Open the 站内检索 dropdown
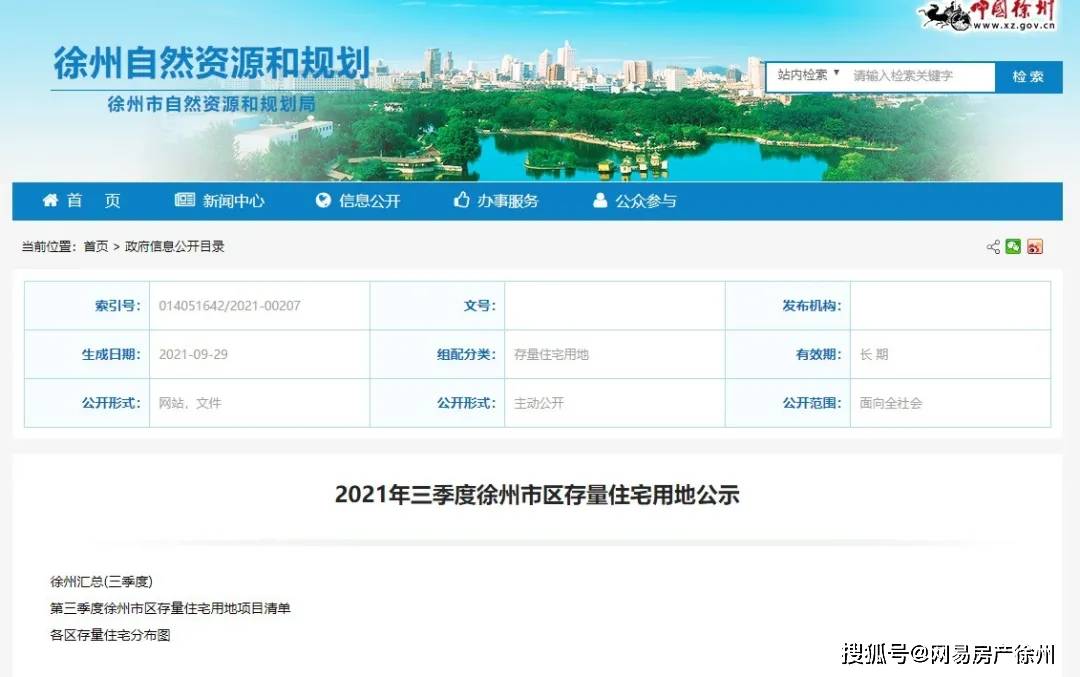The height and width of the screenshot is (677, 1080). [809, 75]
